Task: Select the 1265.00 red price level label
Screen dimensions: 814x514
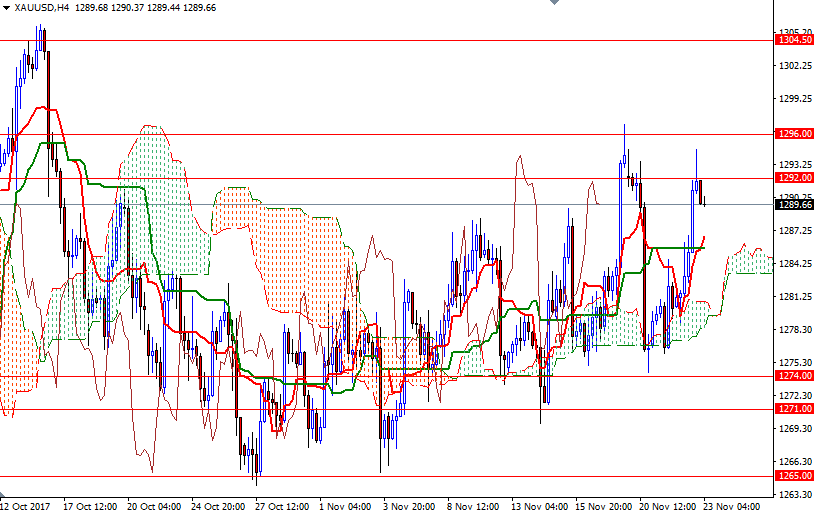Action: (794, 476)
